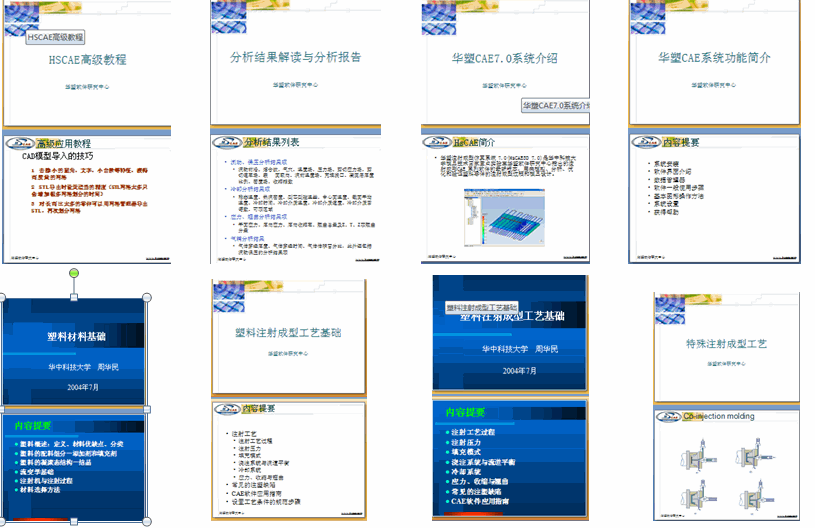
Task: Click the logo beside HsCAE简介 heading
Action: tap(437, 142)
